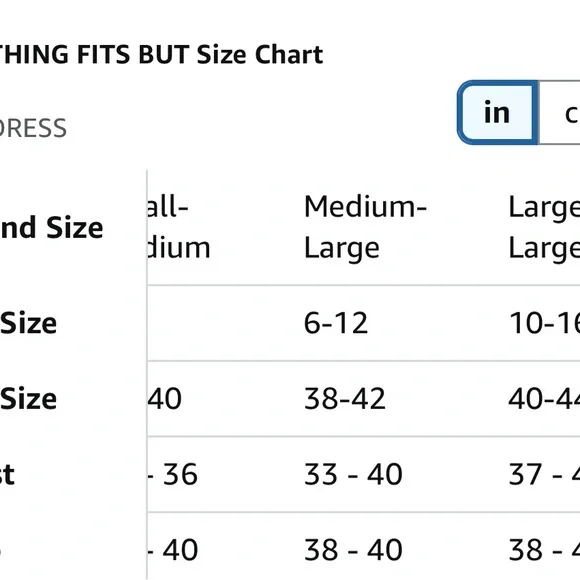Switch units to centimeters toggle
Viewport: 580px width, 580px height.
560,112
